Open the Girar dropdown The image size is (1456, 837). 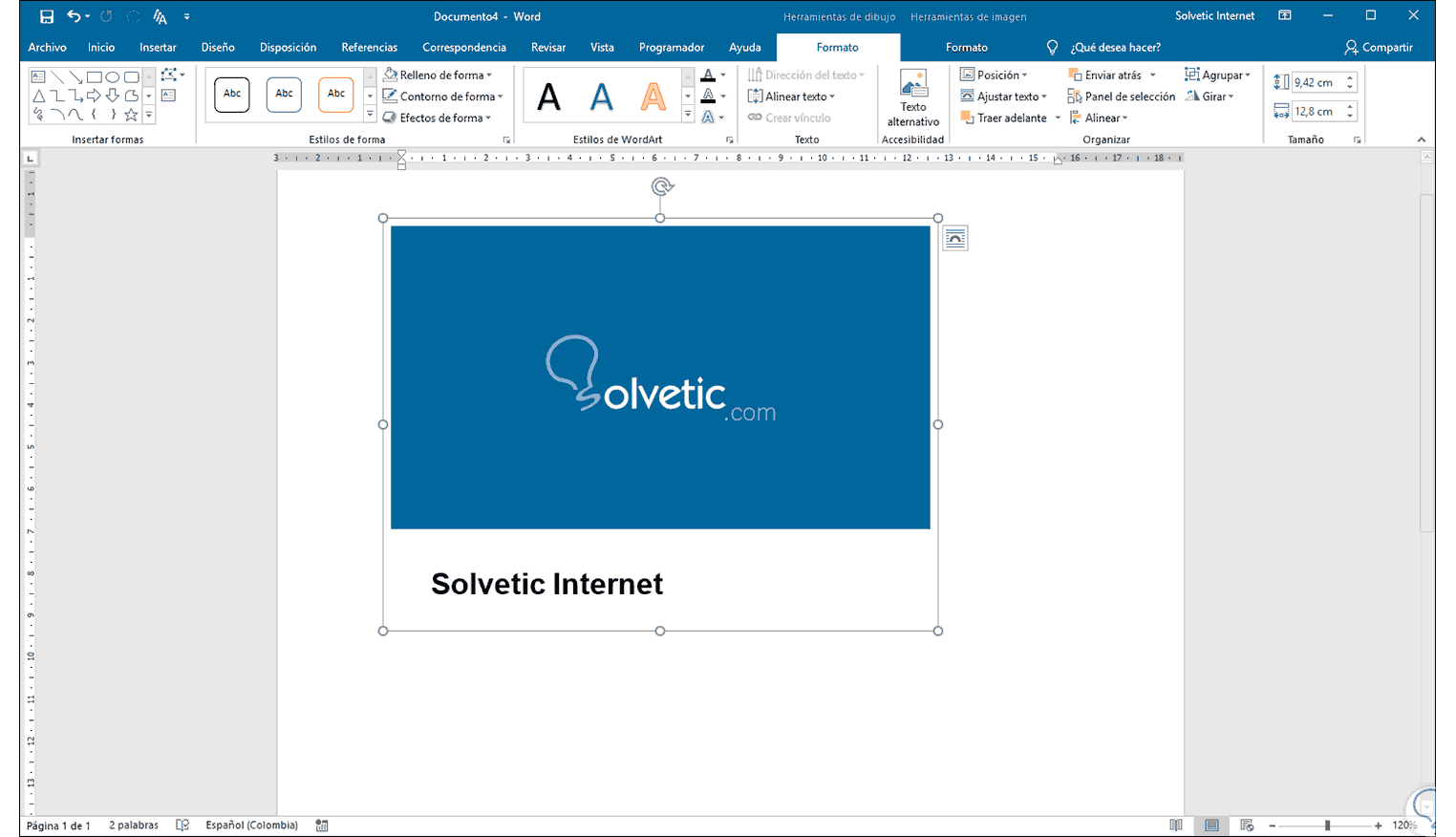(1210, 97)
